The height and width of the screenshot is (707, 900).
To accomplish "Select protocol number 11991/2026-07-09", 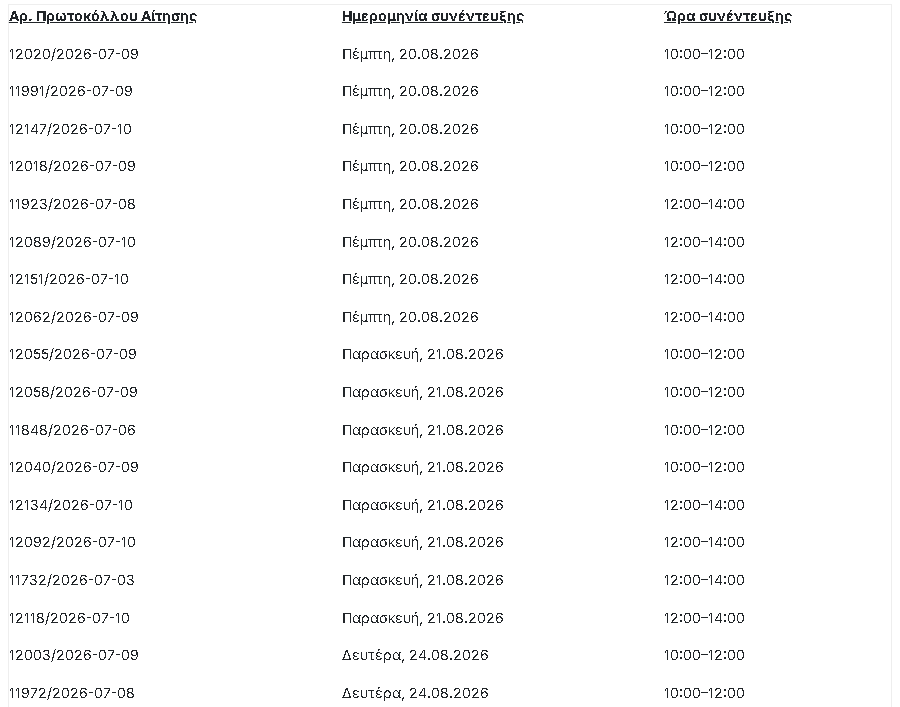I will pyautogui.click(x=71, y=91).
